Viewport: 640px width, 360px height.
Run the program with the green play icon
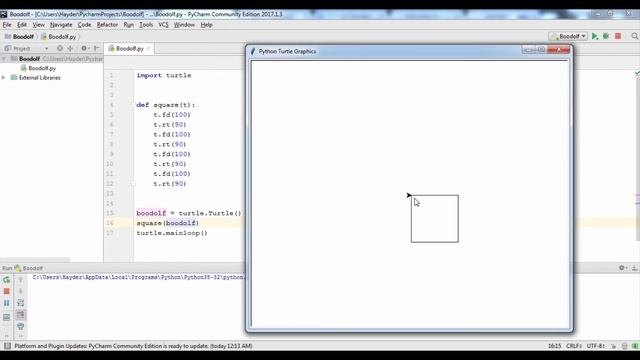595,36
